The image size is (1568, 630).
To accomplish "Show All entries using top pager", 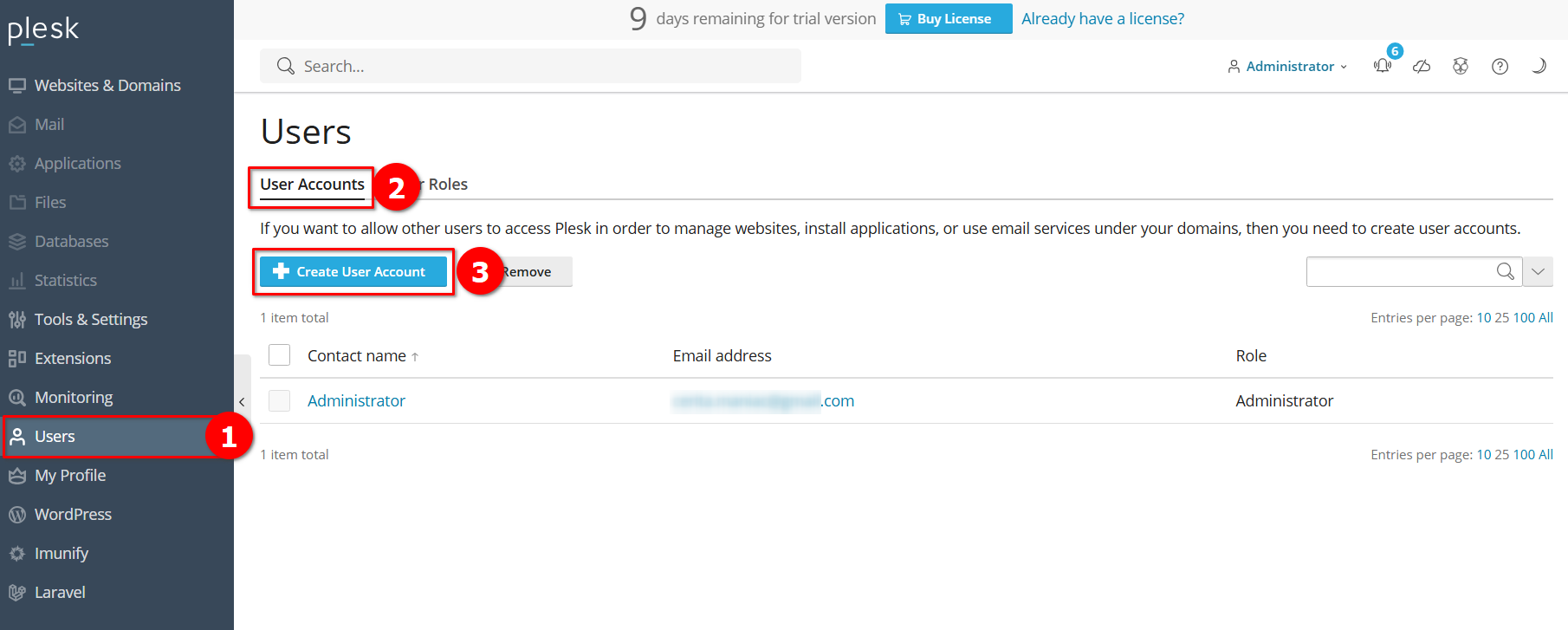I will click(1545, 318).
